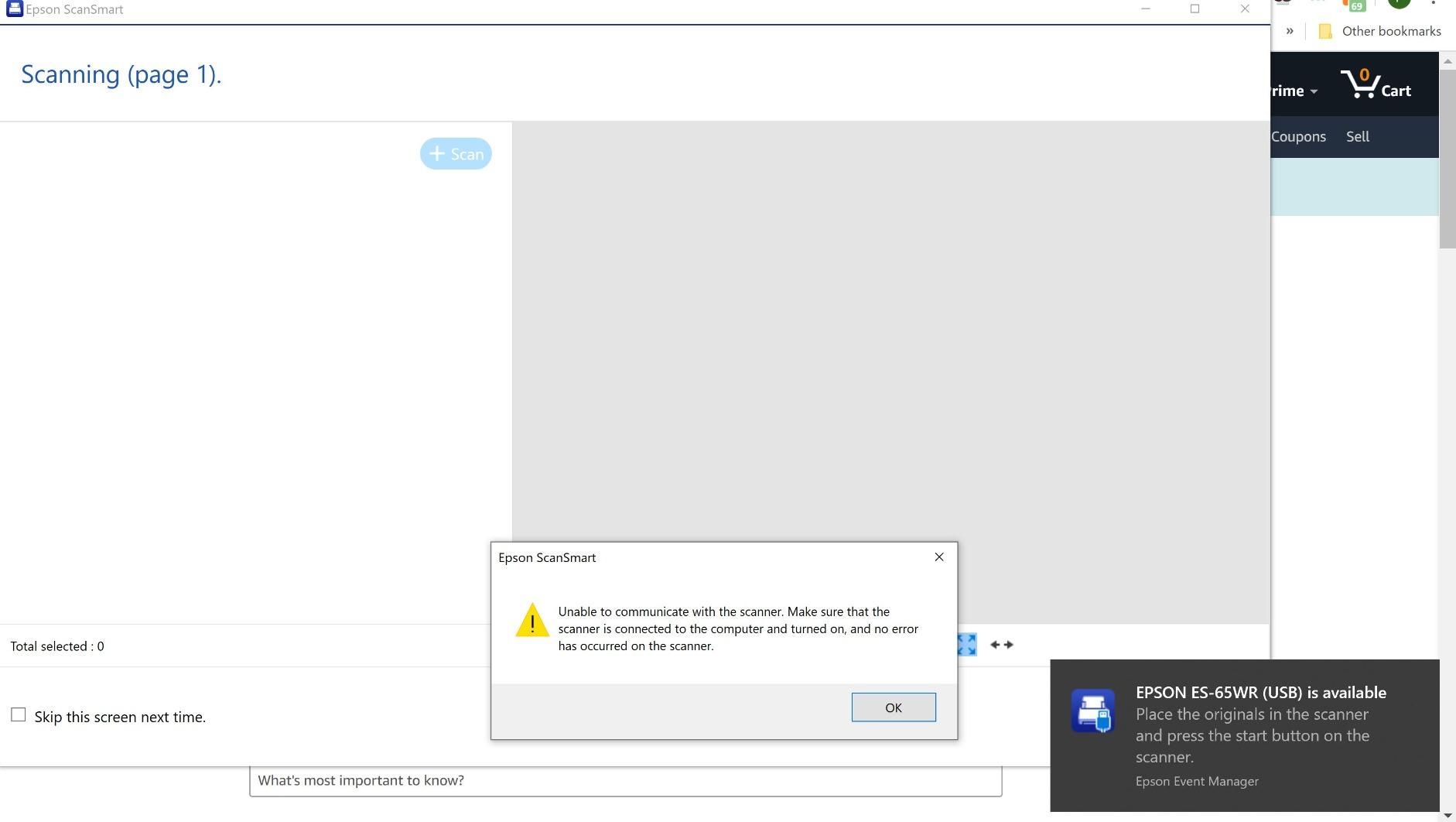Click the 'Total selected : 0' text
This screenshot has width=1456, height=822.
tap(57, 646)
